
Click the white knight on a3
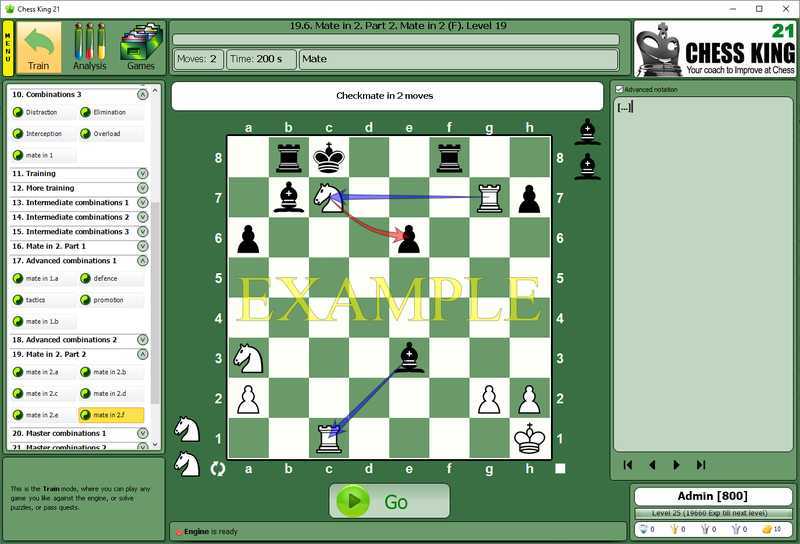pyautogui.click(x=248, y=358)
